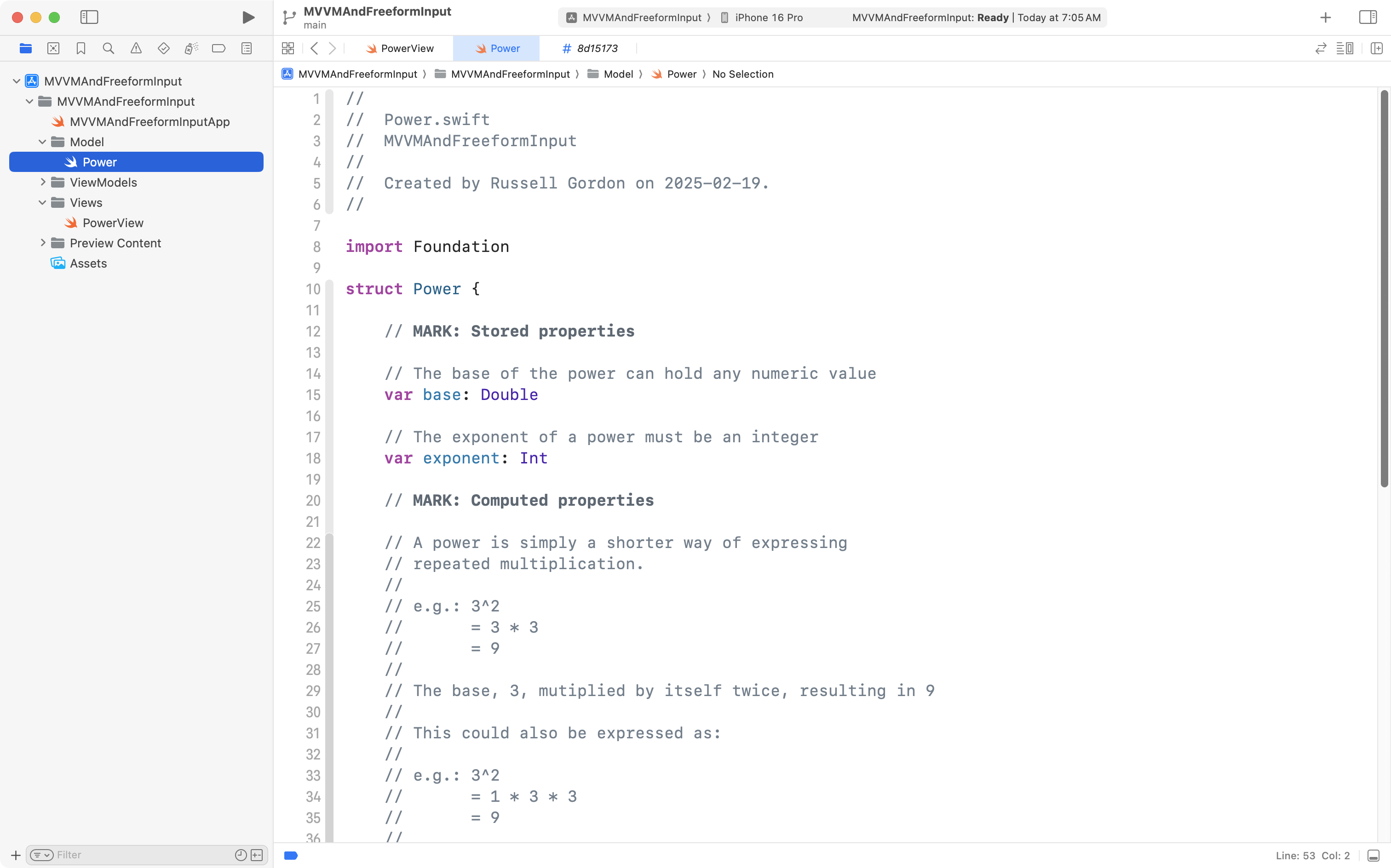This screenshot has height=868, width=1391.
Task: Open the find navigator magnifier icon
Action: click(x=108, y=48)
